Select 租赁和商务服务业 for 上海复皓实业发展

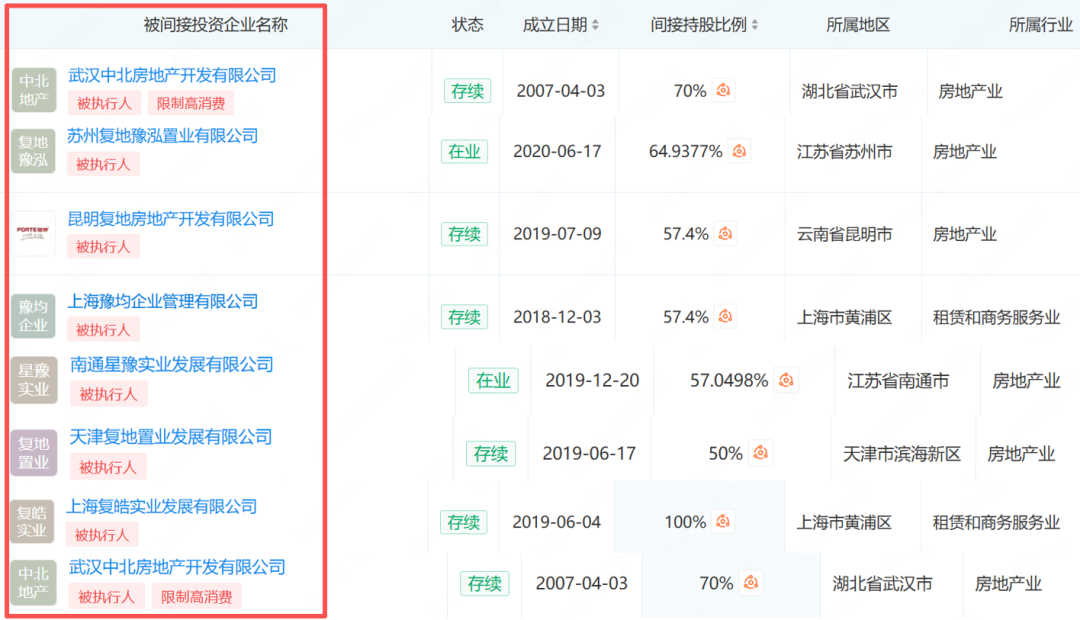(996, 522)
